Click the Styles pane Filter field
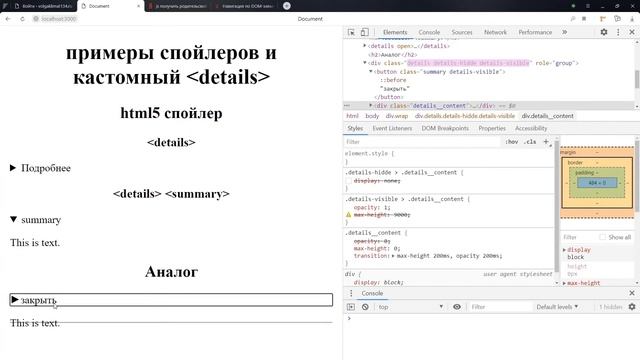Screen dimensions: 640x360 click(x=422, y=142)
